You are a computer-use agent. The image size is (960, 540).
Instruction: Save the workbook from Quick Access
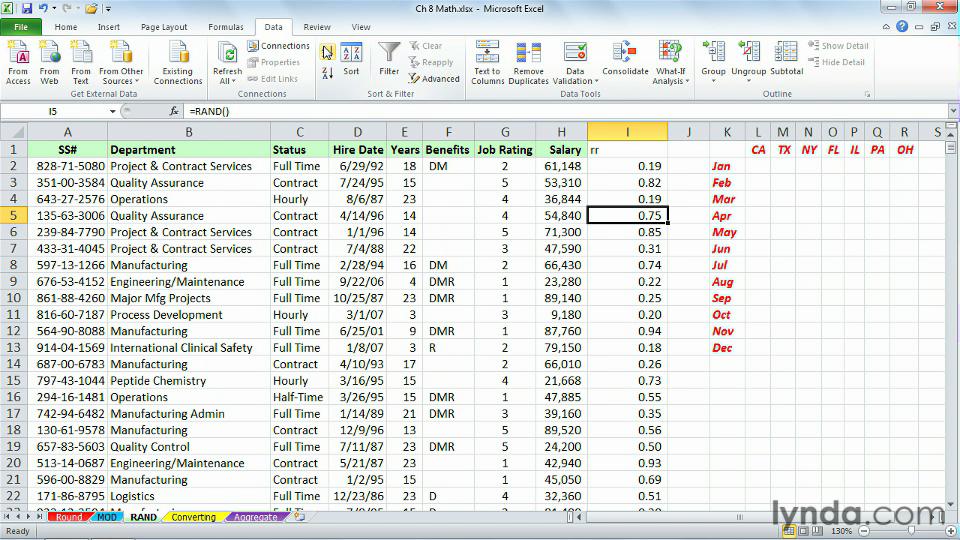point(27,9)
